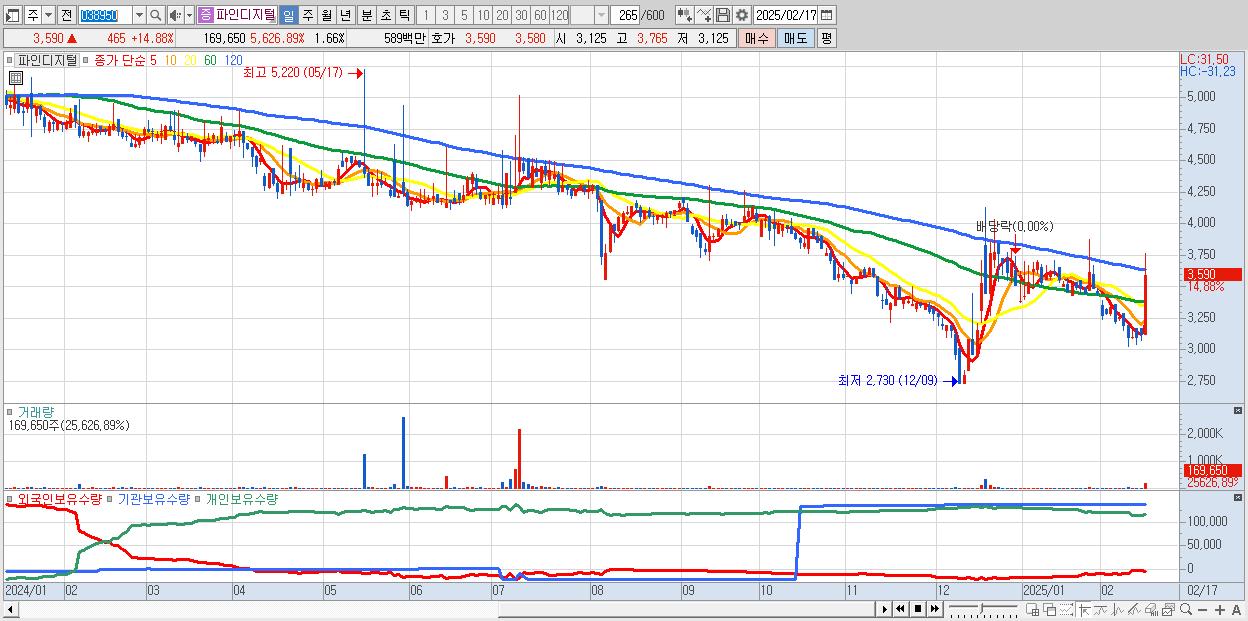This screenshot has height=621, width=1248.
Task: Click the overlapping windows icon at bottom
Action: pyautogui.click(x=1049, y=609)
